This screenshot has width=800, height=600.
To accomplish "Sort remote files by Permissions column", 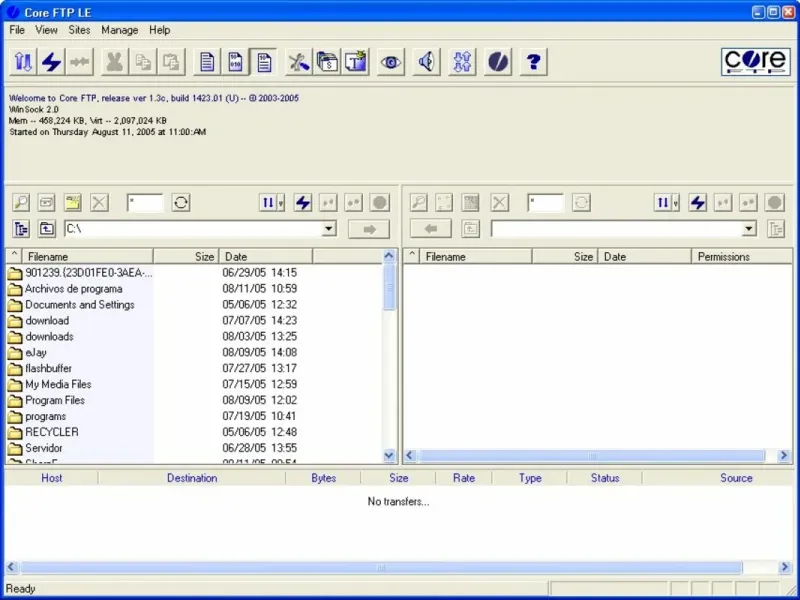I will (742, 257).
